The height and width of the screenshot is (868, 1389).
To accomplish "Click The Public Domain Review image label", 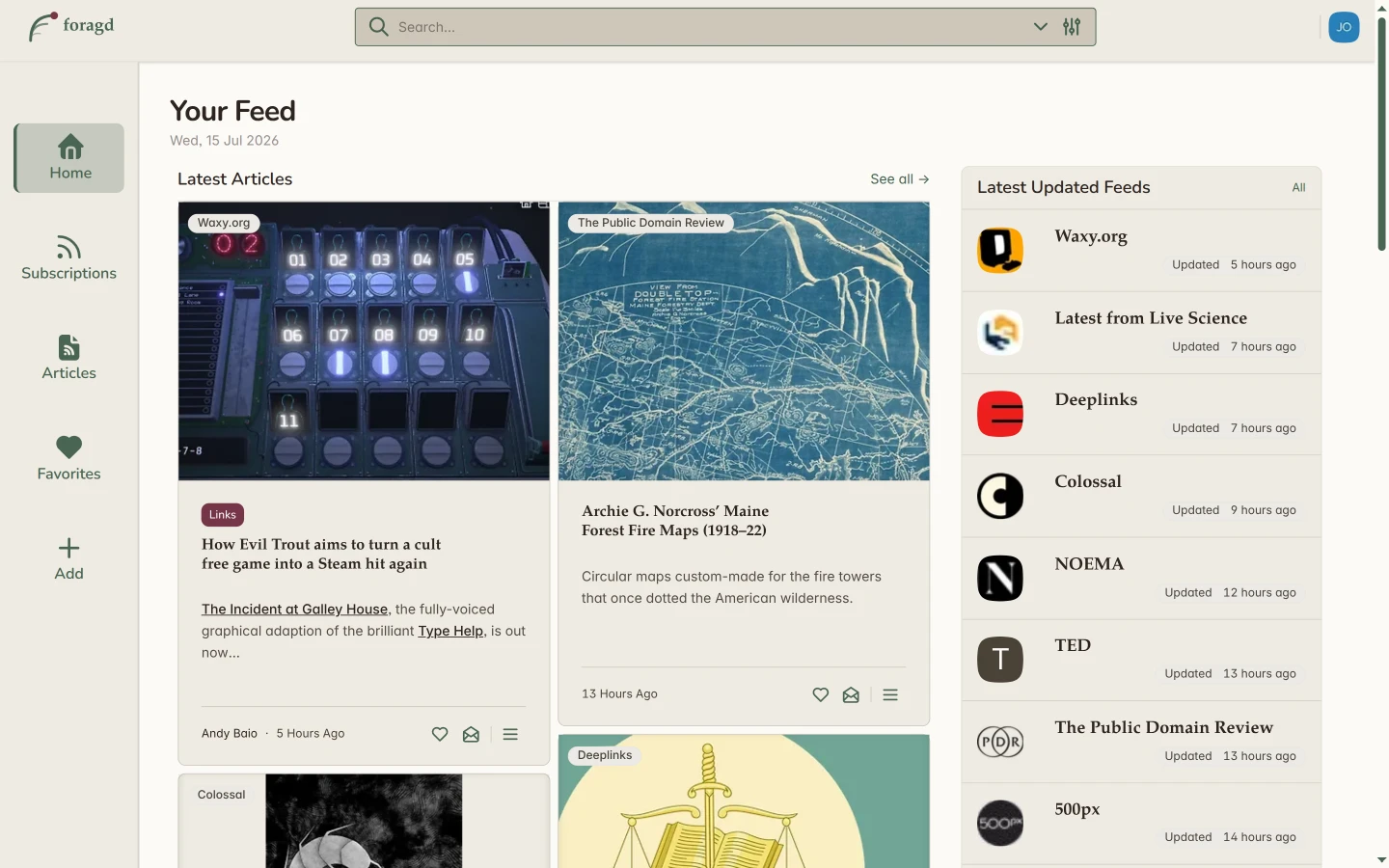I will click(x=651, y=223).
